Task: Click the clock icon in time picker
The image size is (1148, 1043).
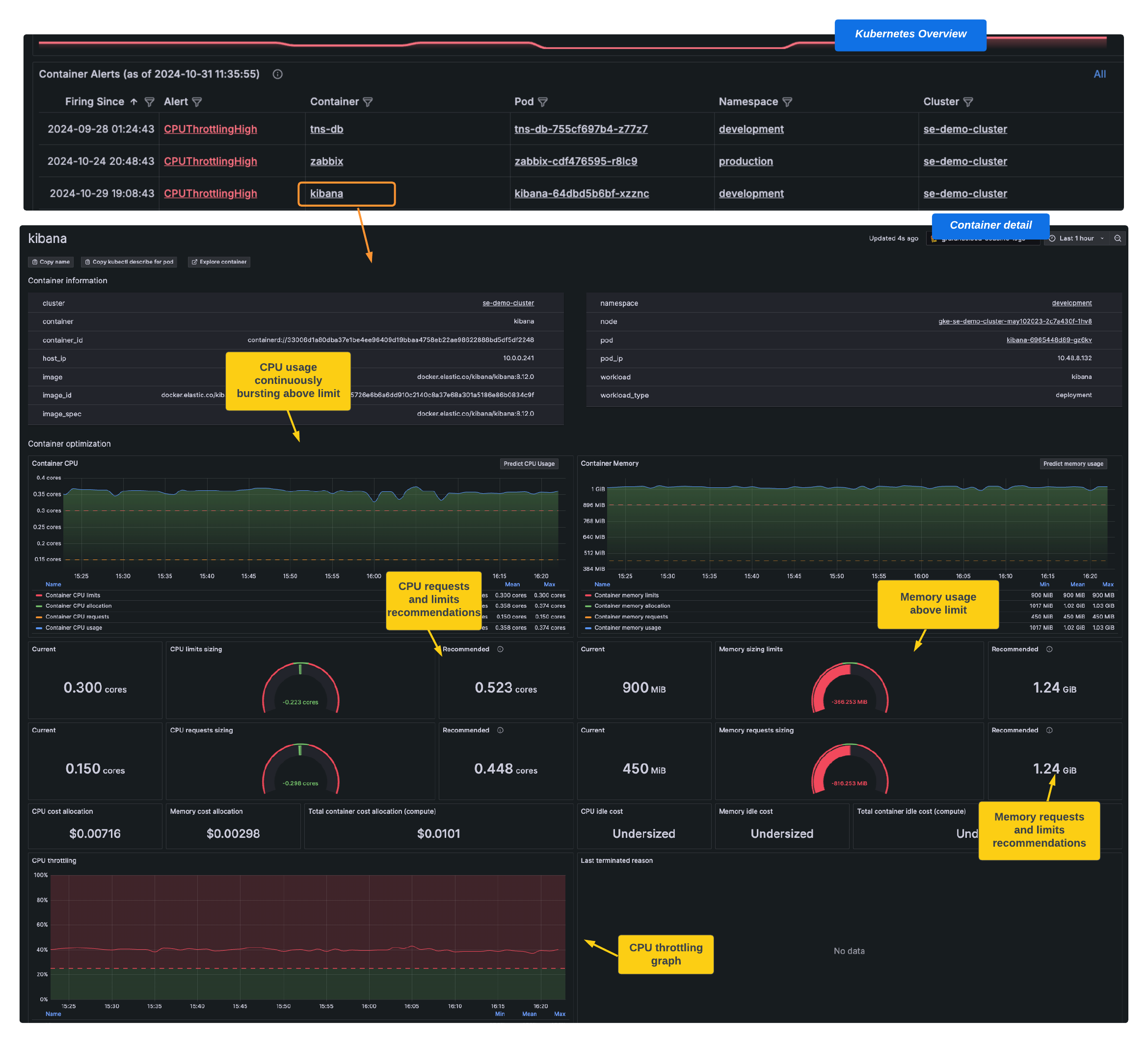Action: coord(1052,239)
